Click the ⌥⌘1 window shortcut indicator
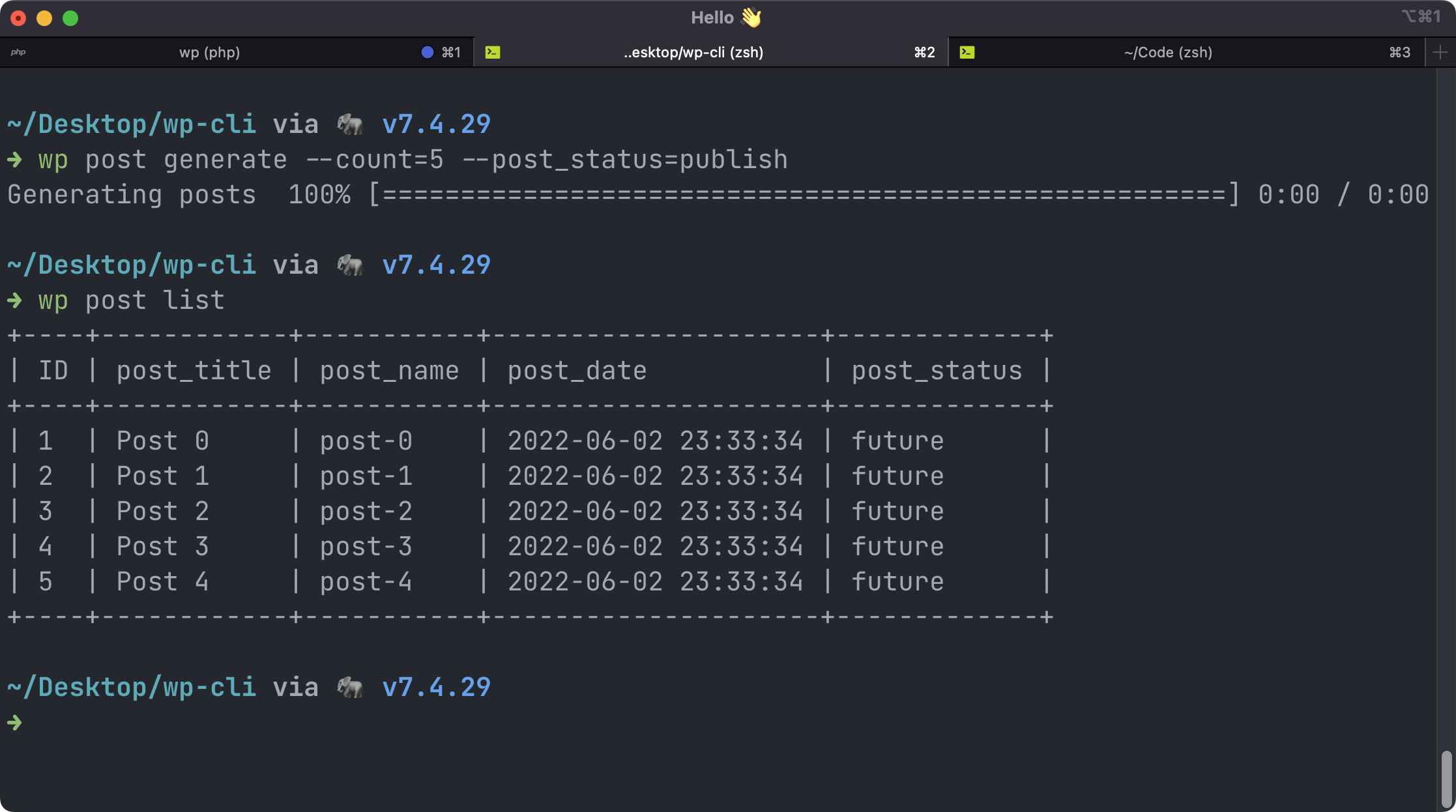Screen dimensions: 1456x812 (1421, 16)
